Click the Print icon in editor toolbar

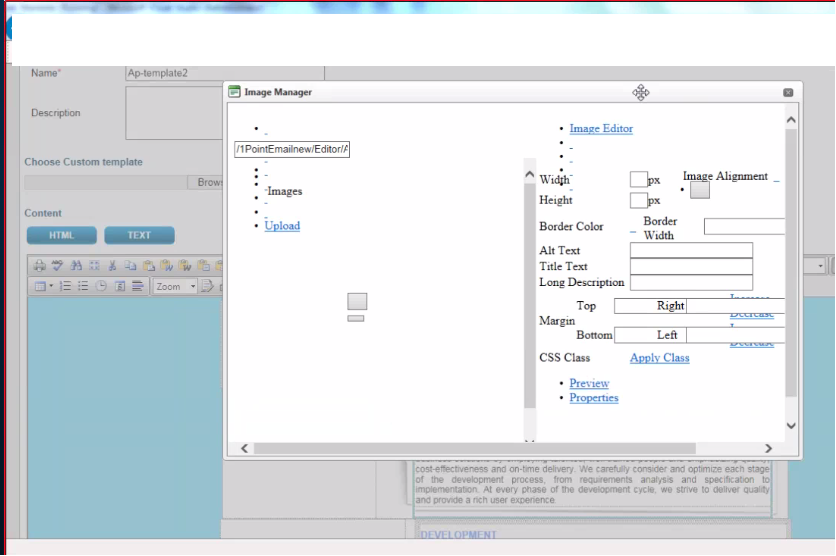[39, 265]
